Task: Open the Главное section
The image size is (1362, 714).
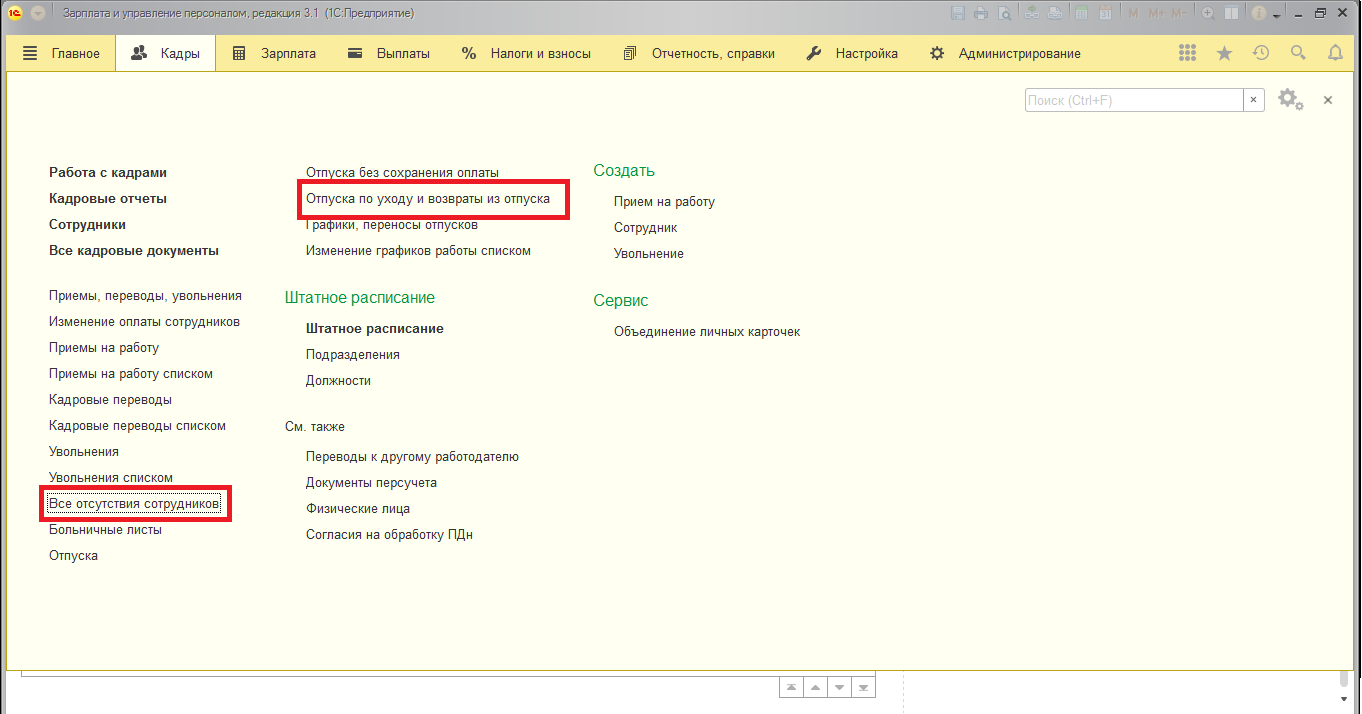Action: pos(62,53)
